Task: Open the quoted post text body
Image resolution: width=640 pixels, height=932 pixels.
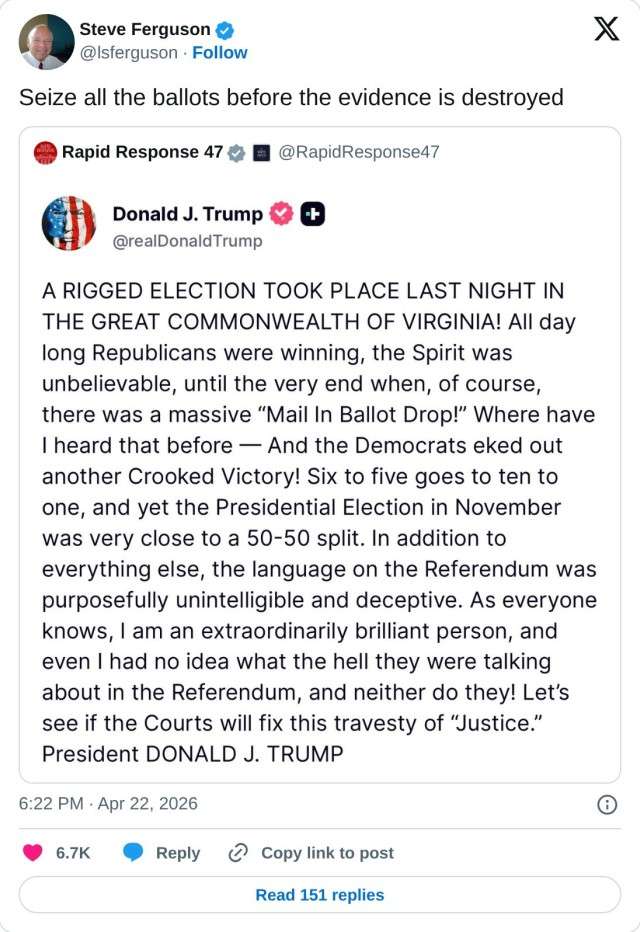Action: (319, 522)
